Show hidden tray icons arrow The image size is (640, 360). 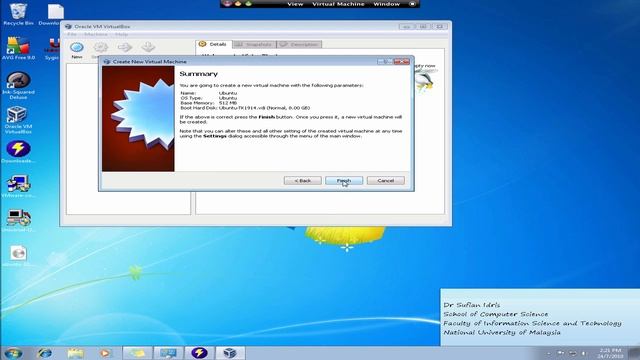coord(549,353)
